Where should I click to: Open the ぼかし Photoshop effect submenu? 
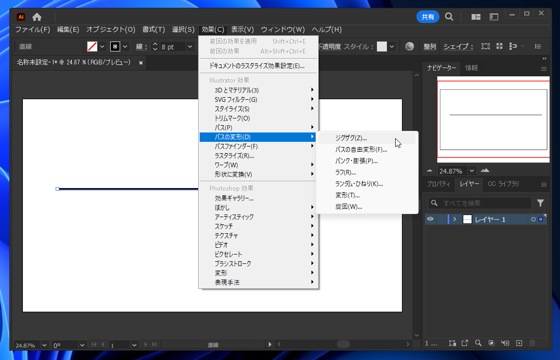[x=259, y=208]
